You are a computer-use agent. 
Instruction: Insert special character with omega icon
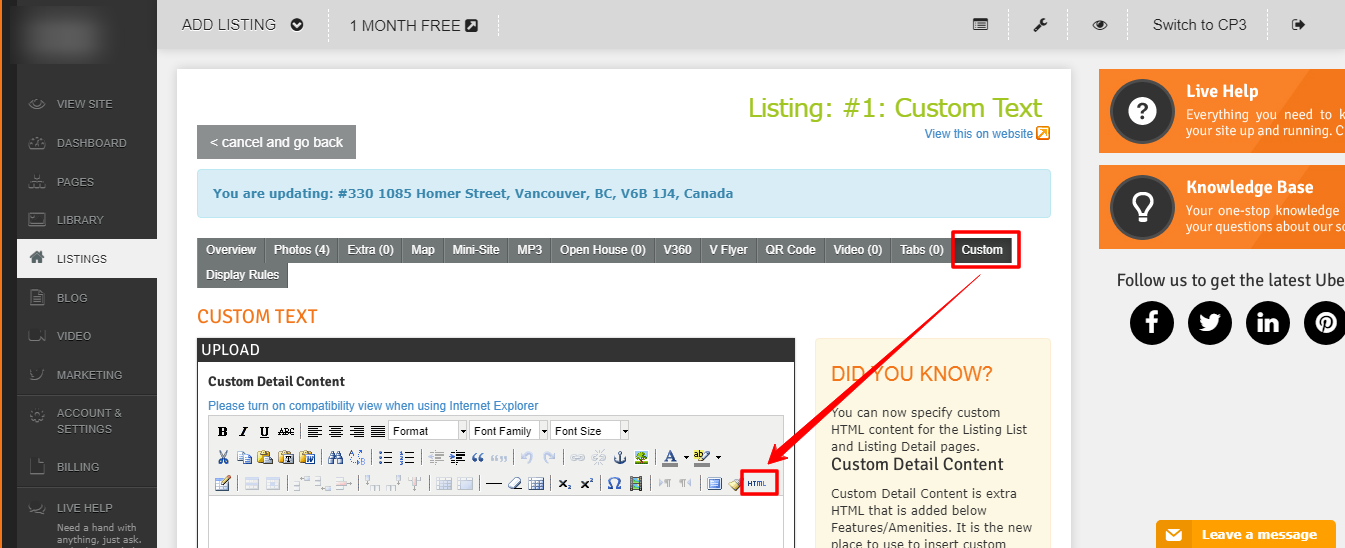614,484
